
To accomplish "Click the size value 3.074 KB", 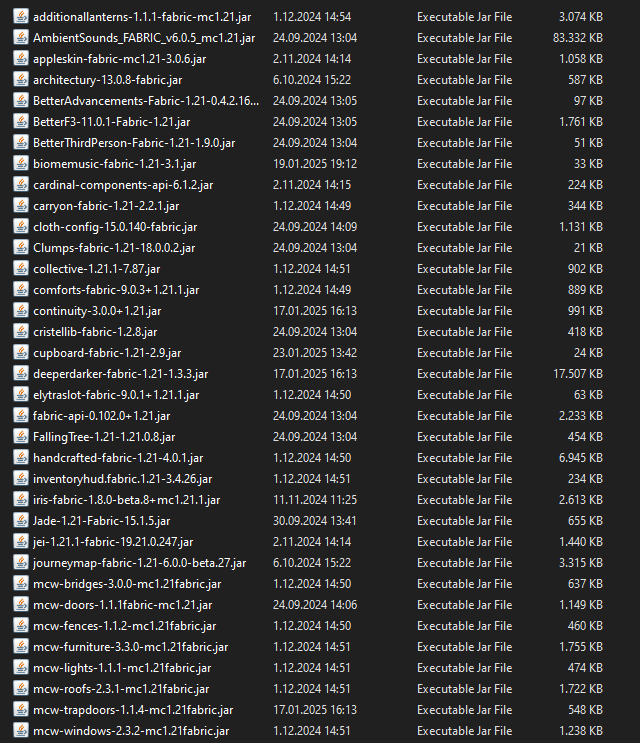I will (580, 17).
